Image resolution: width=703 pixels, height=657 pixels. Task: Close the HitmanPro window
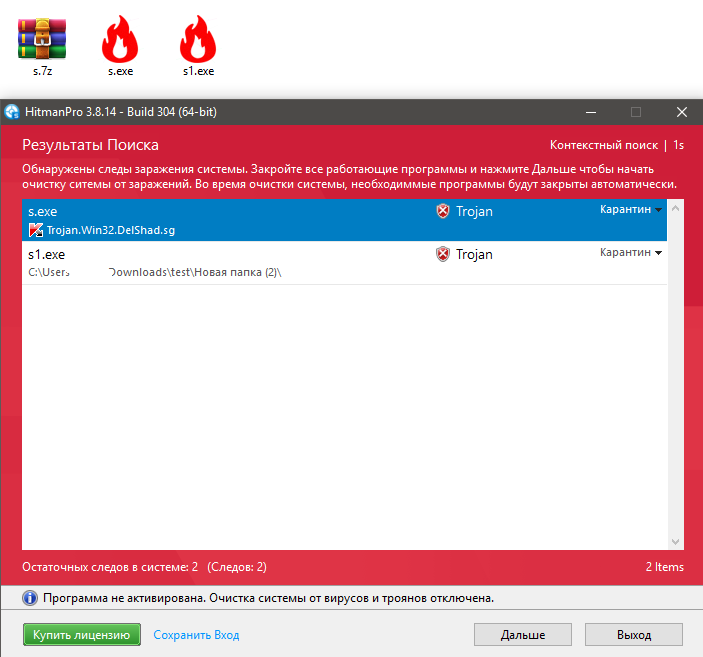[x=681, y=112]
